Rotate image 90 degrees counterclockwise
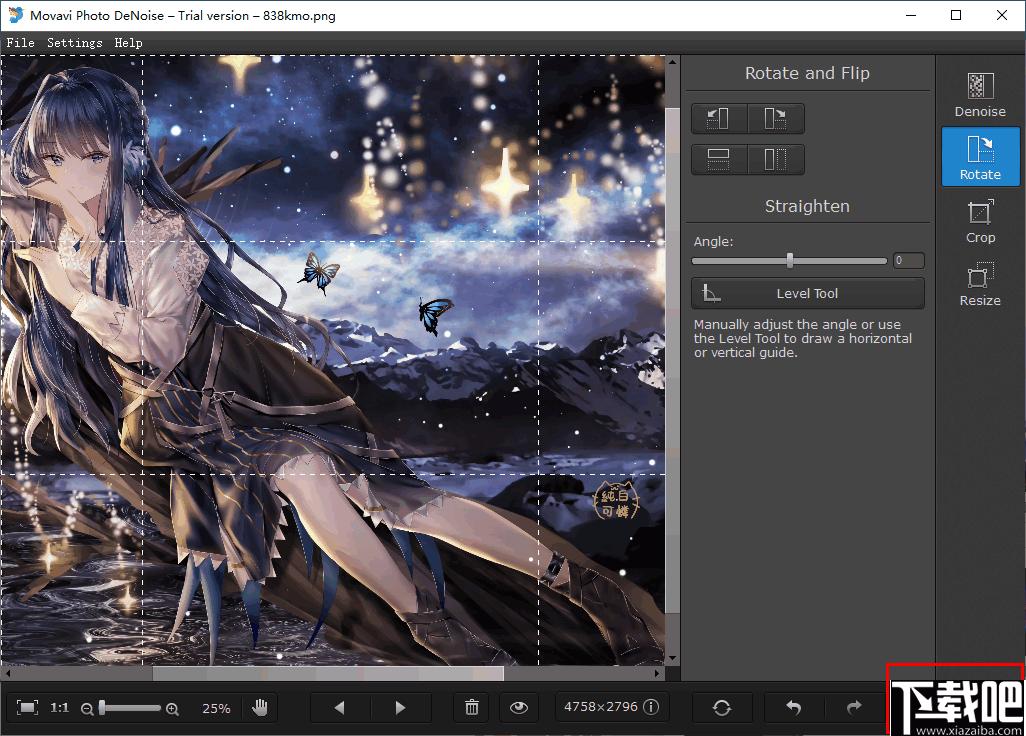Image resolution: width=1026 pixels, height=736 pixels. pyautogui.click(x=719, y=118)
